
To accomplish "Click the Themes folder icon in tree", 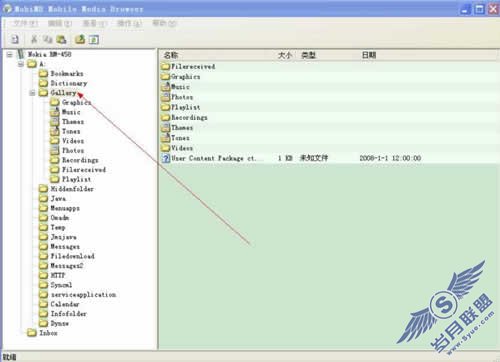I will (x=55, y=122).
